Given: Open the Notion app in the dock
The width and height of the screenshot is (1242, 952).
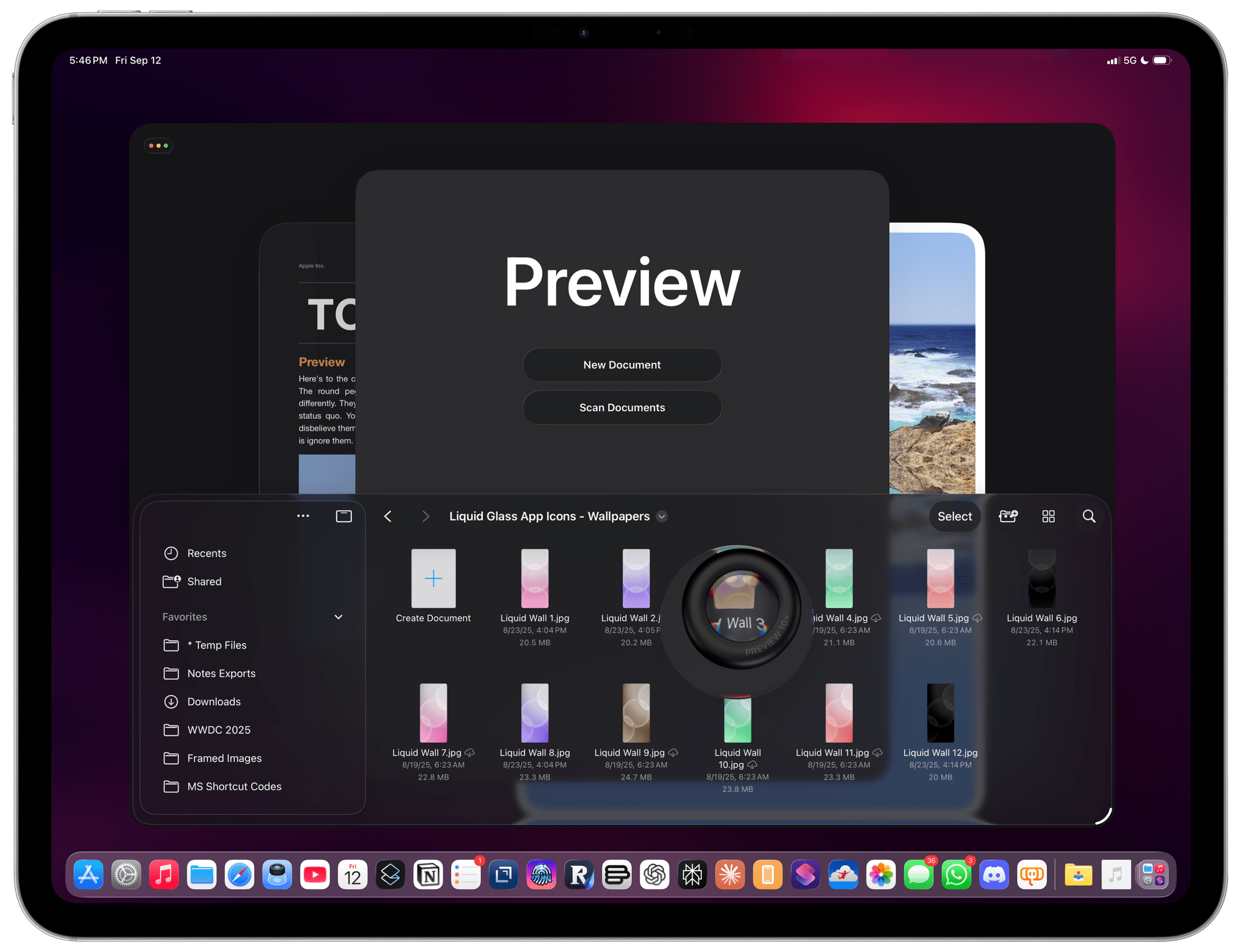Looking at the screenshot, I should pyautogui.click(x=428, y=875).
